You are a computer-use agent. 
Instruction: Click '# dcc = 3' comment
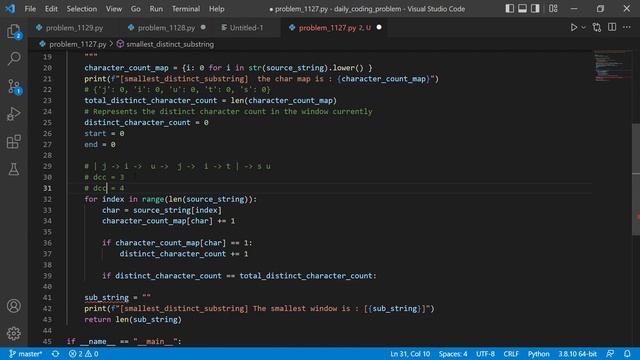[104, 177]
